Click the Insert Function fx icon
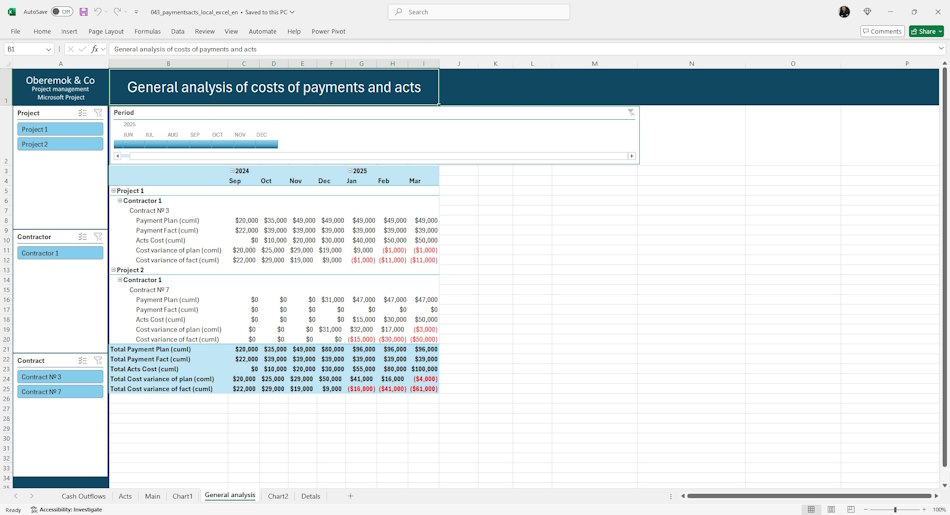This screenshot has height=515, width=950. point(95,49)
